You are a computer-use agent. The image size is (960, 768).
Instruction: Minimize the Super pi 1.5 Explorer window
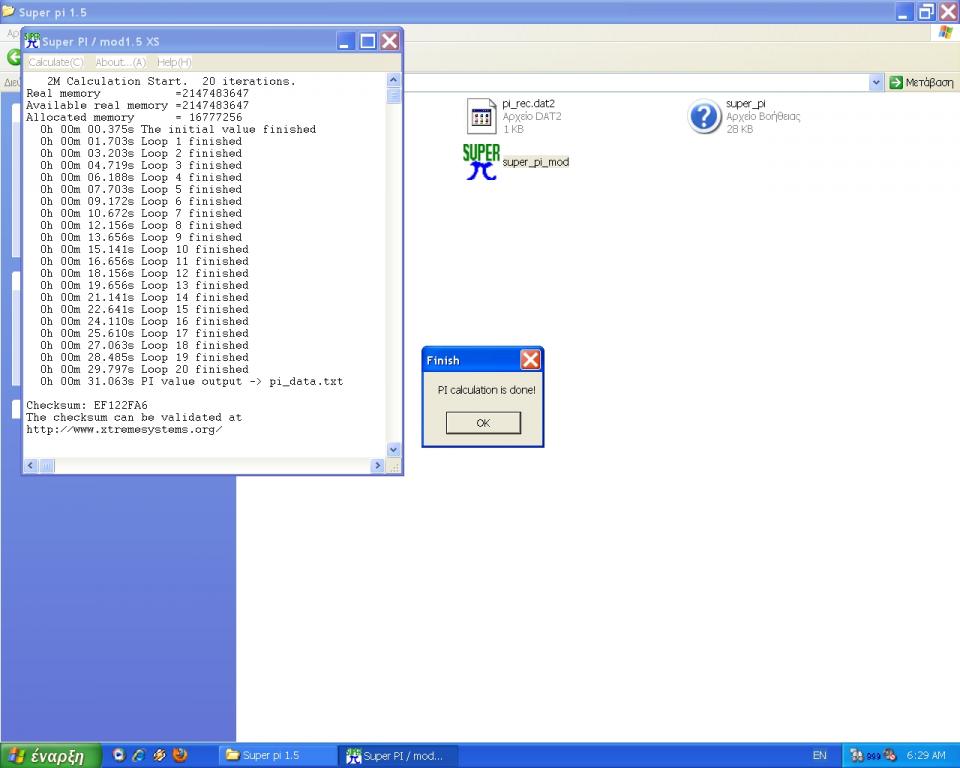pos(904,12)
